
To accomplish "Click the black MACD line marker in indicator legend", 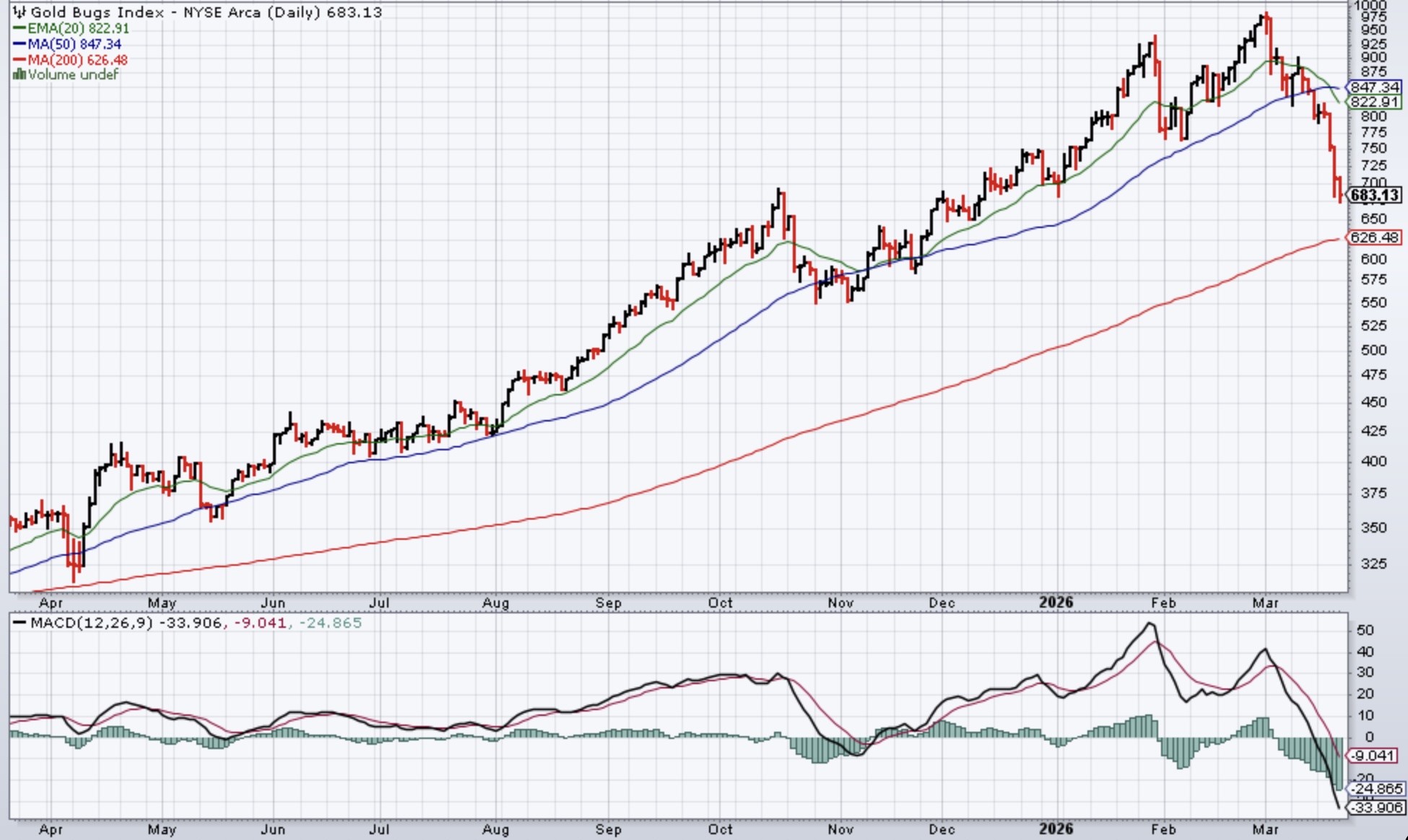I will tap(20, 623).
